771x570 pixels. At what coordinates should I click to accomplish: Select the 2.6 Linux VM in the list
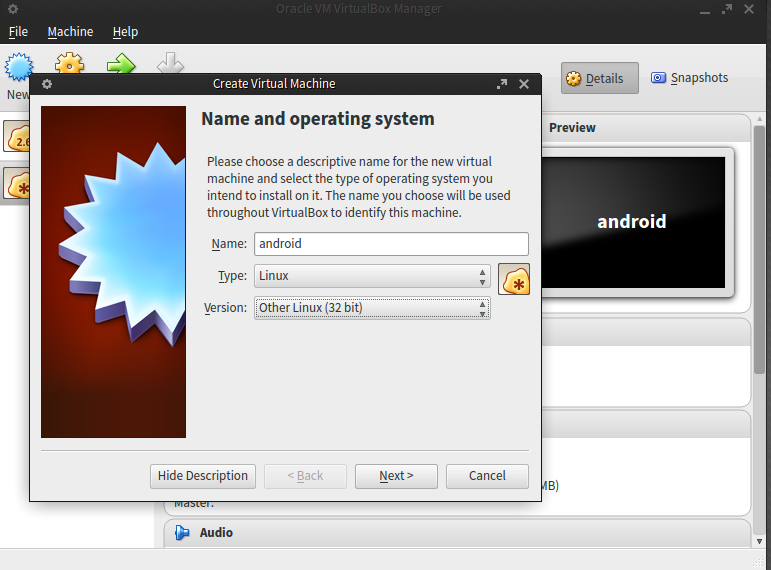click(x=16, y=136)
